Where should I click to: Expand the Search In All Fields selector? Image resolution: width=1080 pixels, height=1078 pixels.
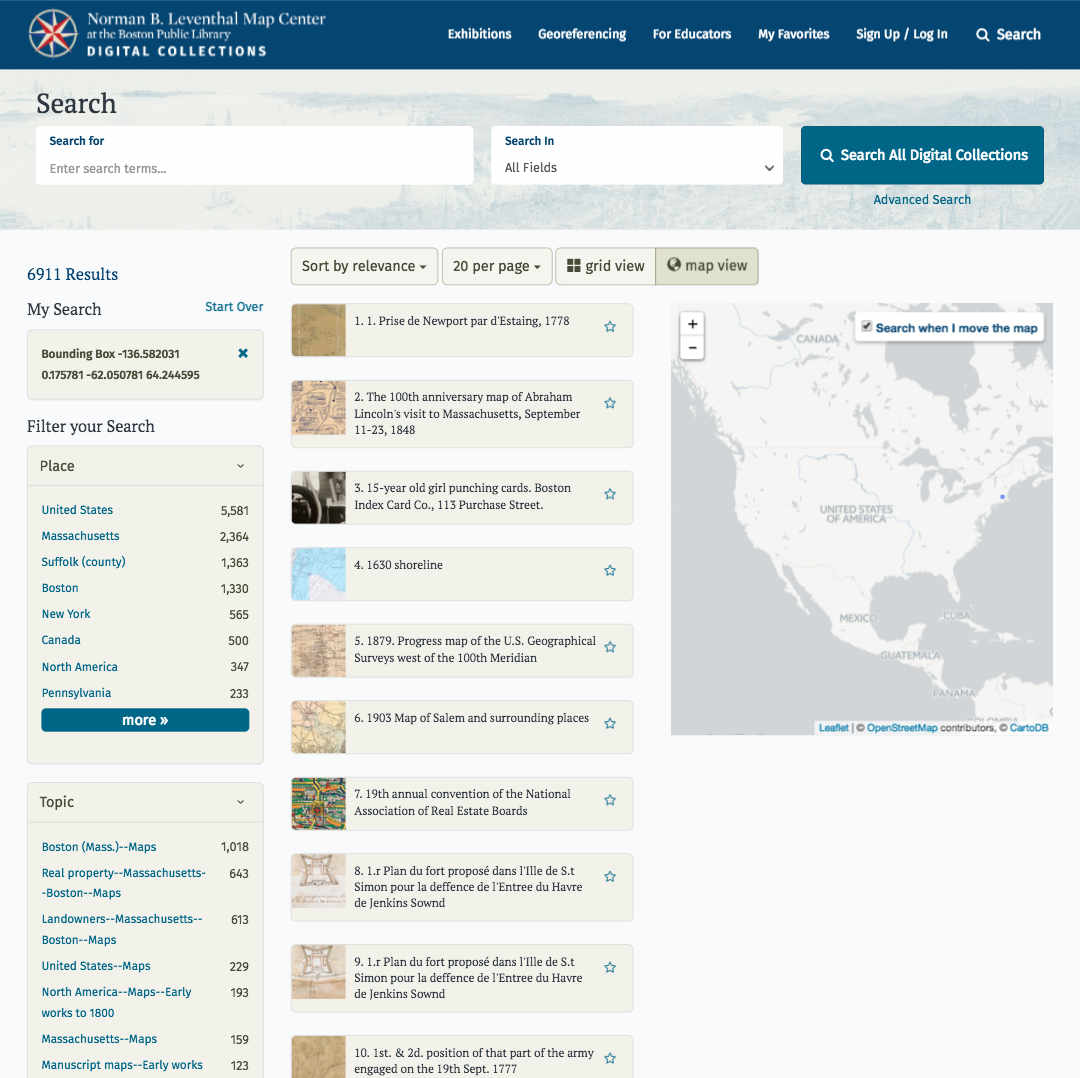tap(637, 167)
